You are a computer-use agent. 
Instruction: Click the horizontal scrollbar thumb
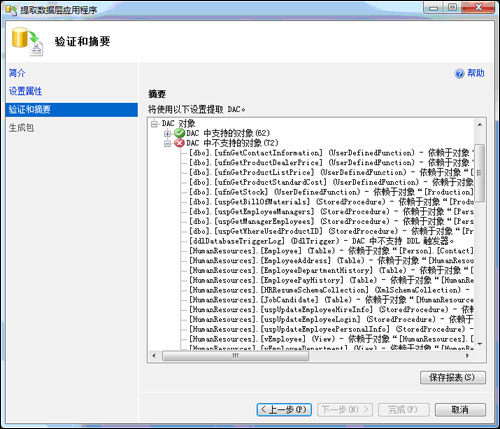click(235, 356)
